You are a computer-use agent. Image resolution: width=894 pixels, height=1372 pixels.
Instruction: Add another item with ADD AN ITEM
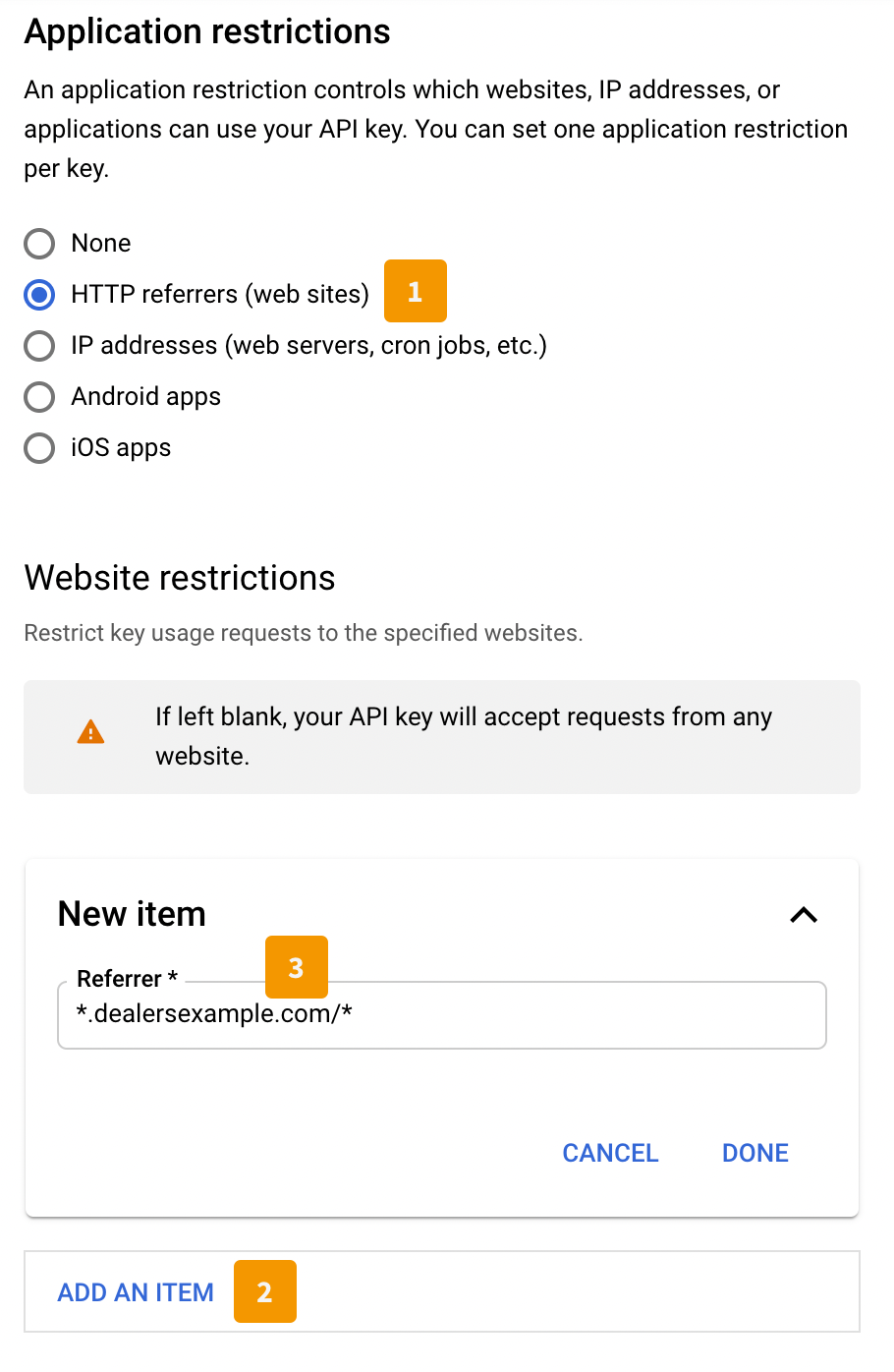click(x=136, y=1292)
